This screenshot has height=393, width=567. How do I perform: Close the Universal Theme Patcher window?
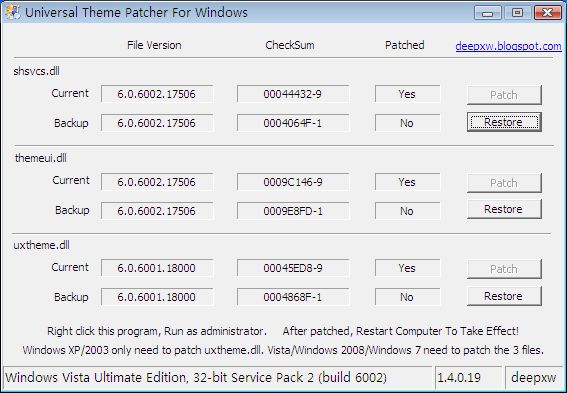tap(547, 13)
